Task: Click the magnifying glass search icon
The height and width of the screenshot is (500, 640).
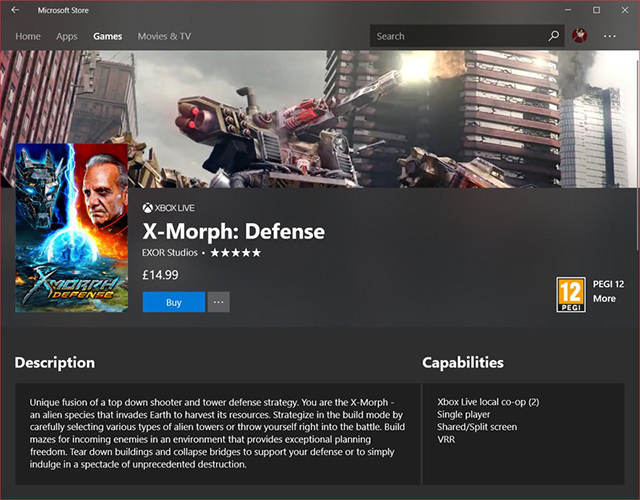Action: click(x=553, y=36)
